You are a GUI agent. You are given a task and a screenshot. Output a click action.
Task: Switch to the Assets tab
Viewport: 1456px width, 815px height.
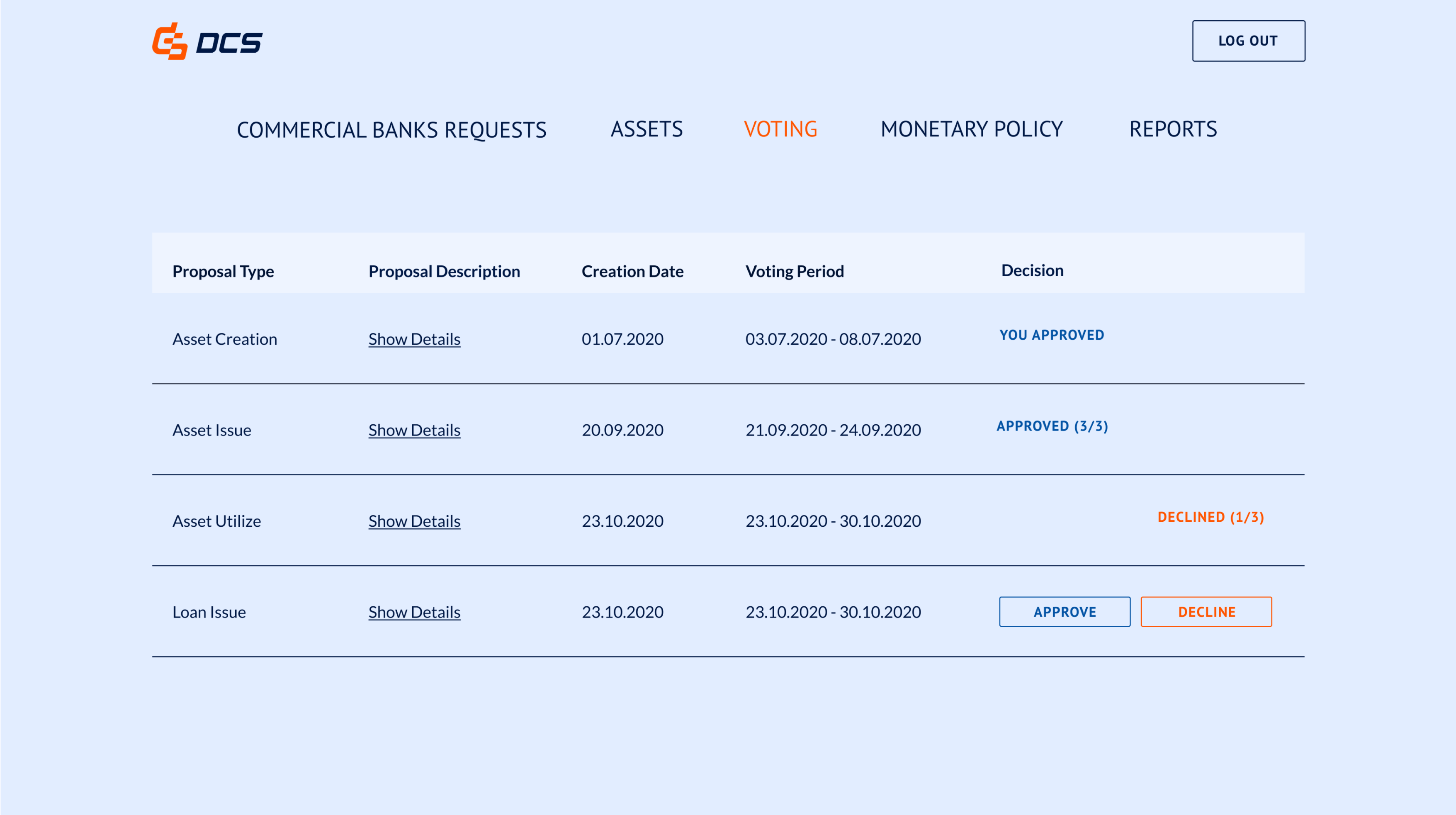point(647,129)
